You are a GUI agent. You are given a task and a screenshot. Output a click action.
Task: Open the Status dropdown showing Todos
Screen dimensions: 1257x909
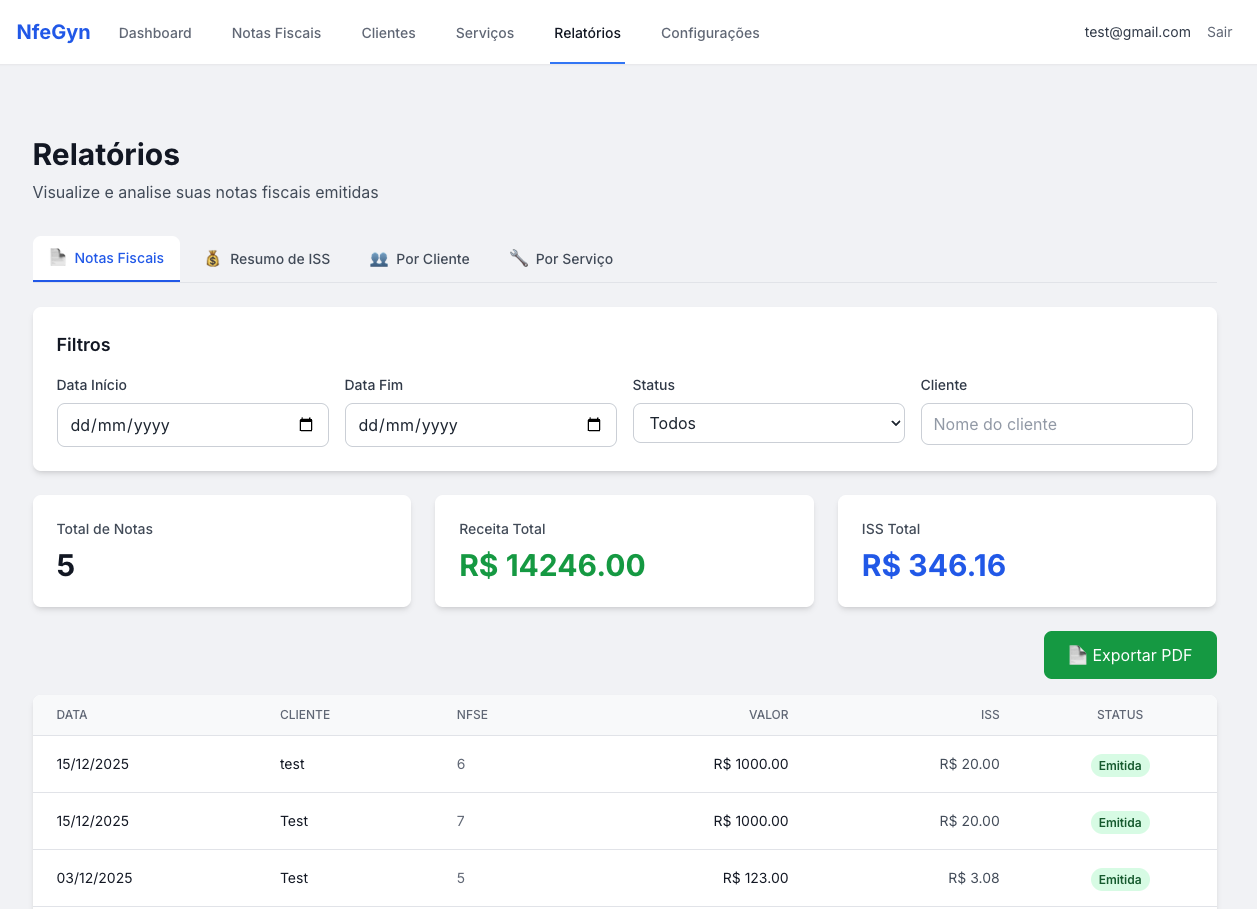click(x=768, y=423)
